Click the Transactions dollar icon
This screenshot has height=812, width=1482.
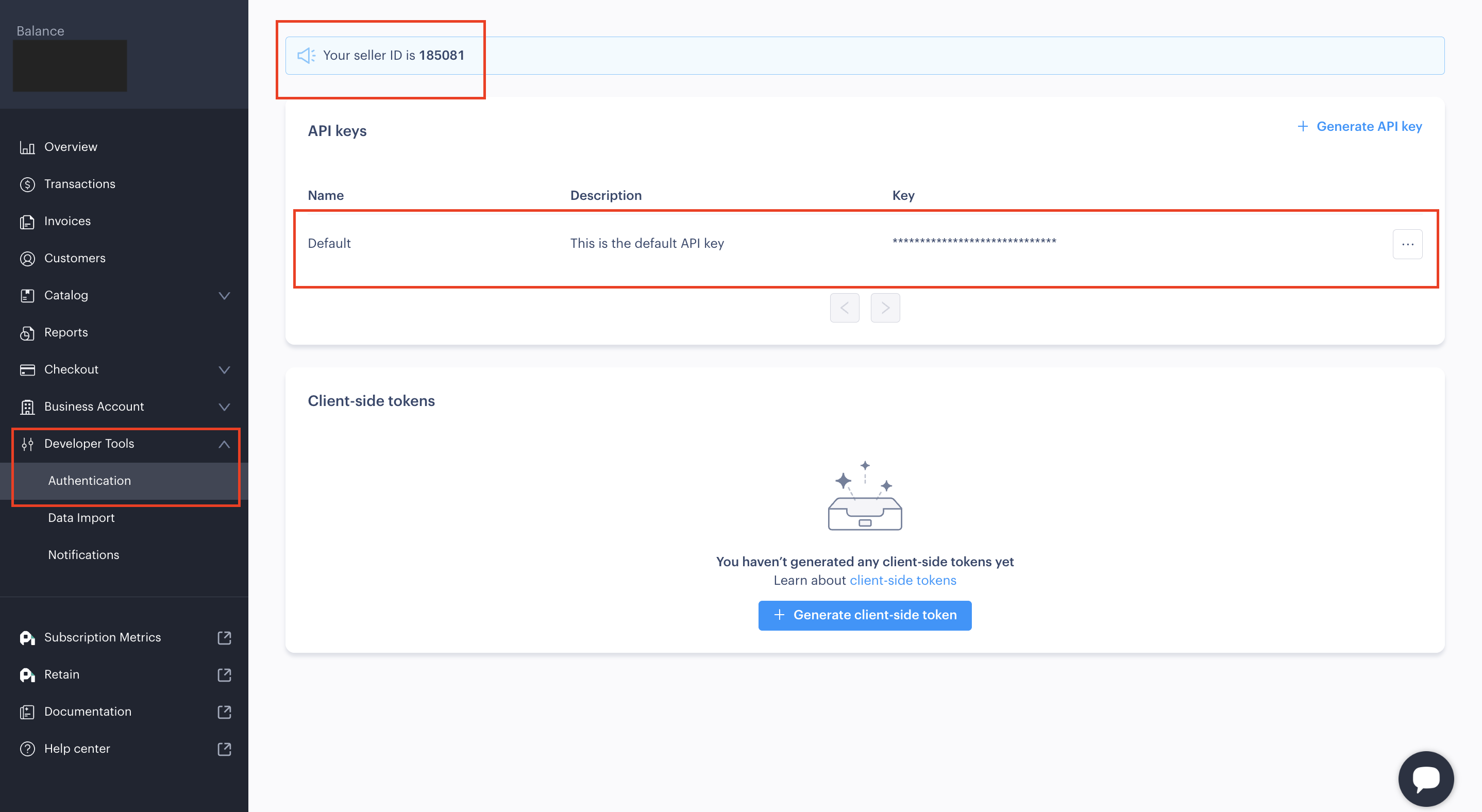[x=27, y=184]
